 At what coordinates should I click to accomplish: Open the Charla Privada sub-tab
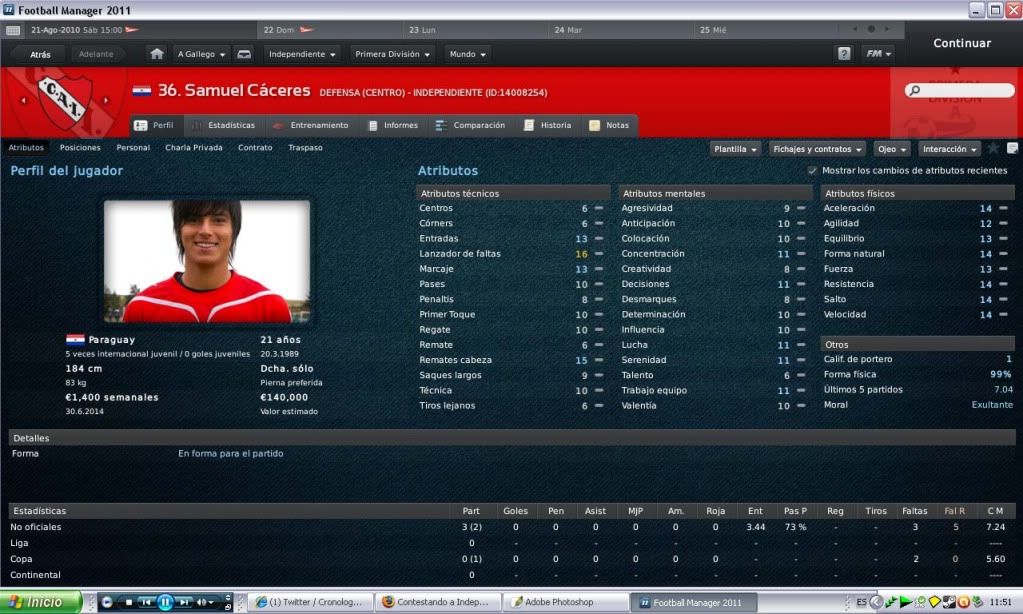point(194,147)
